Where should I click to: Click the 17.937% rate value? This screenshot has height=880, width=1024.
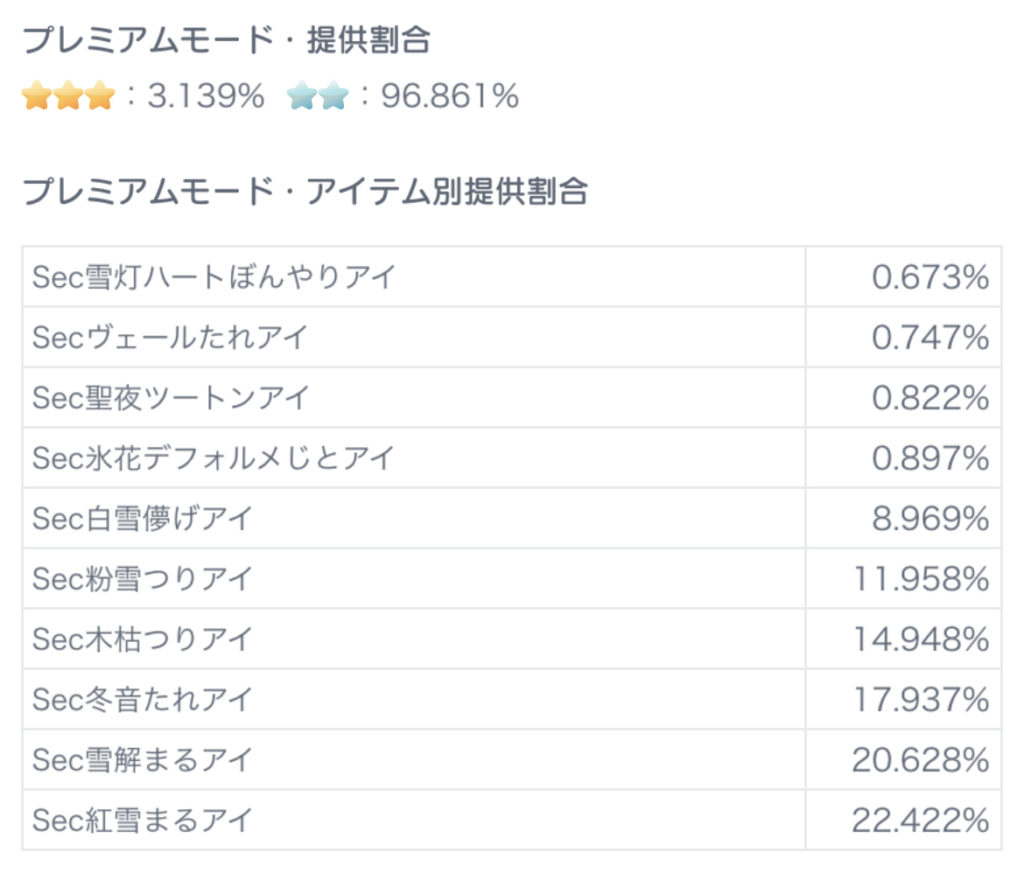[x=921, y=699]
